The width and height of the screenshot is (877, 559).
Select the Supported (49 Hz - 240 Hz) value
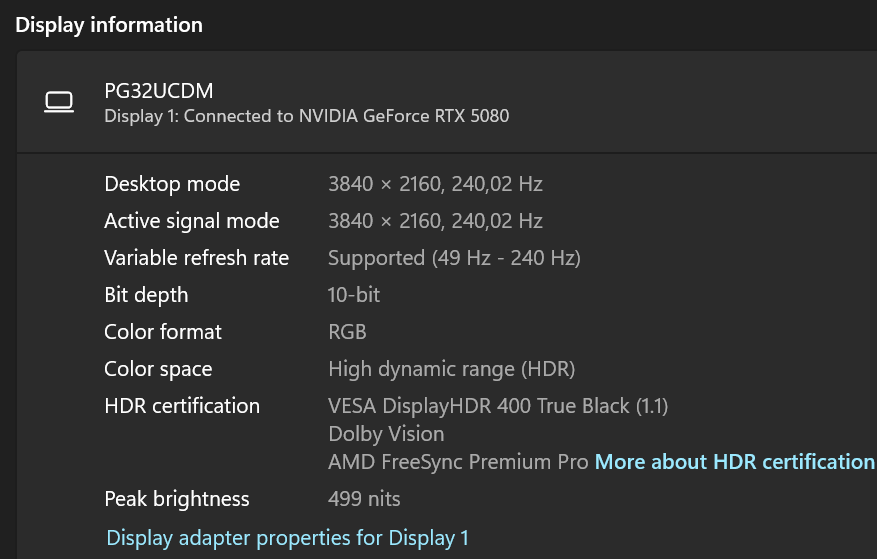click(454, 258)
